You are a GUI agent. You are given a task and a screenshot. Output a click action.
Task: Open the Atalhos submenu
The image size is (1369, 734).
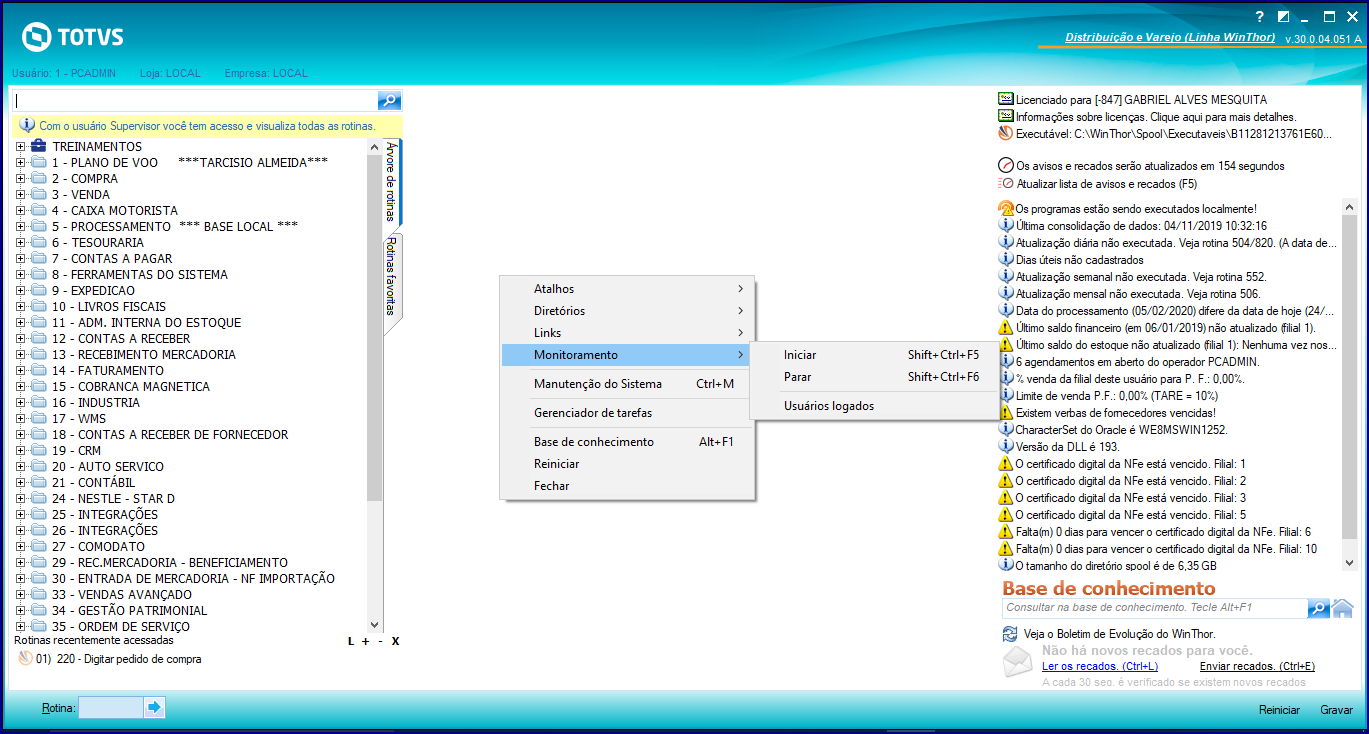(627, 289)
